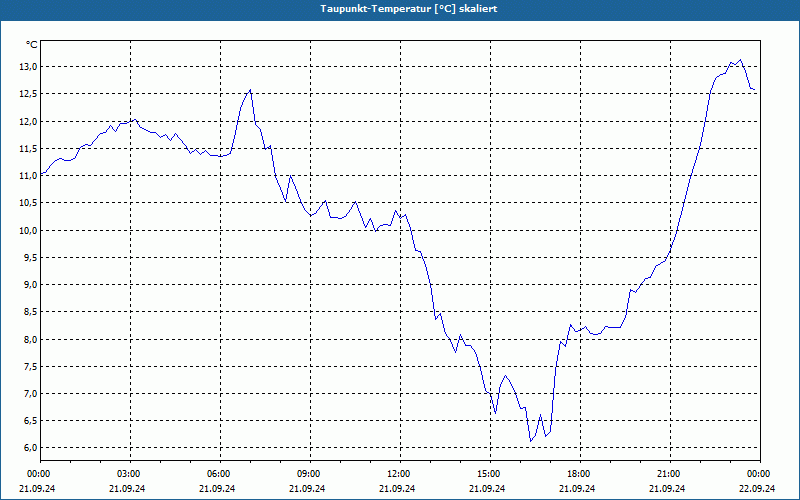The height and width of the screenshot is (500, 800).
Task: Click the 11,0 y-axis label
Action: click(28, 176)
